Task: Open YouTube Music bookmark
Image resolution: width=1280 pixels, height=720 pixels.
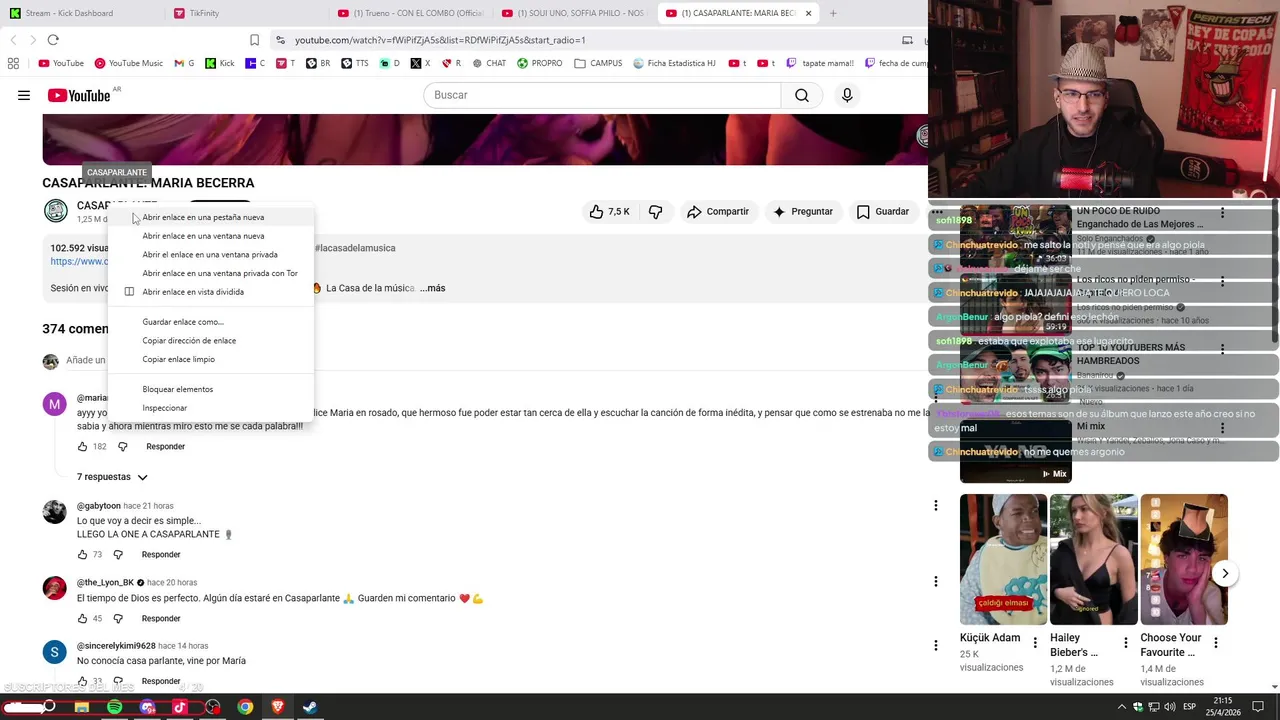Action: click(x=129, y=63)
